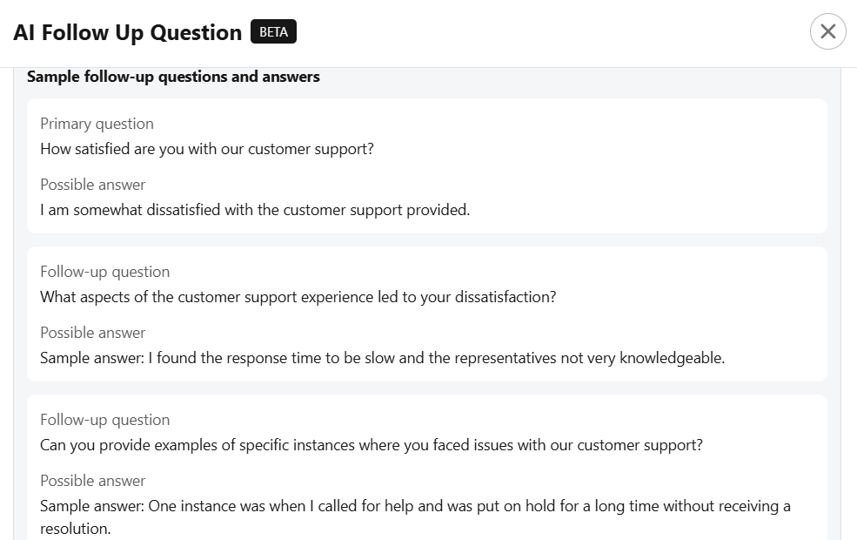Click the BETA badge beside the title
The image size is (857, 540).
point(273,32)
